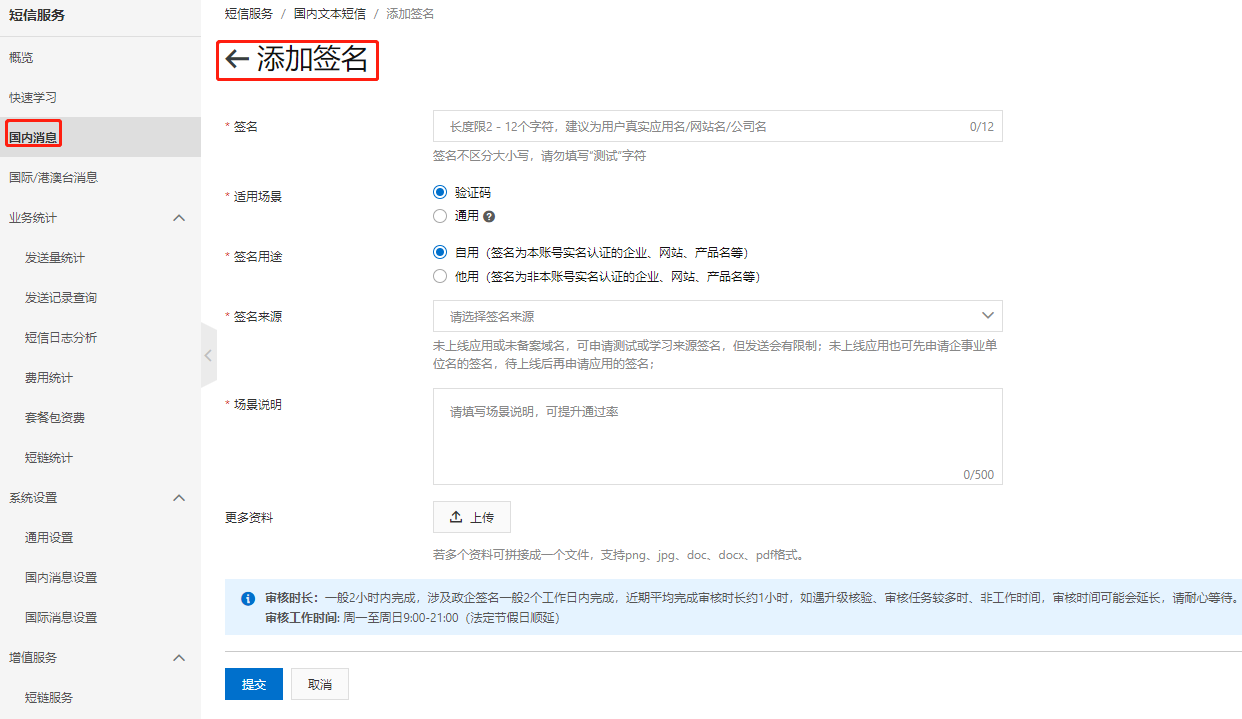
Task: Open the 签名来源 dropdown
Action: (x=717, y=316)
